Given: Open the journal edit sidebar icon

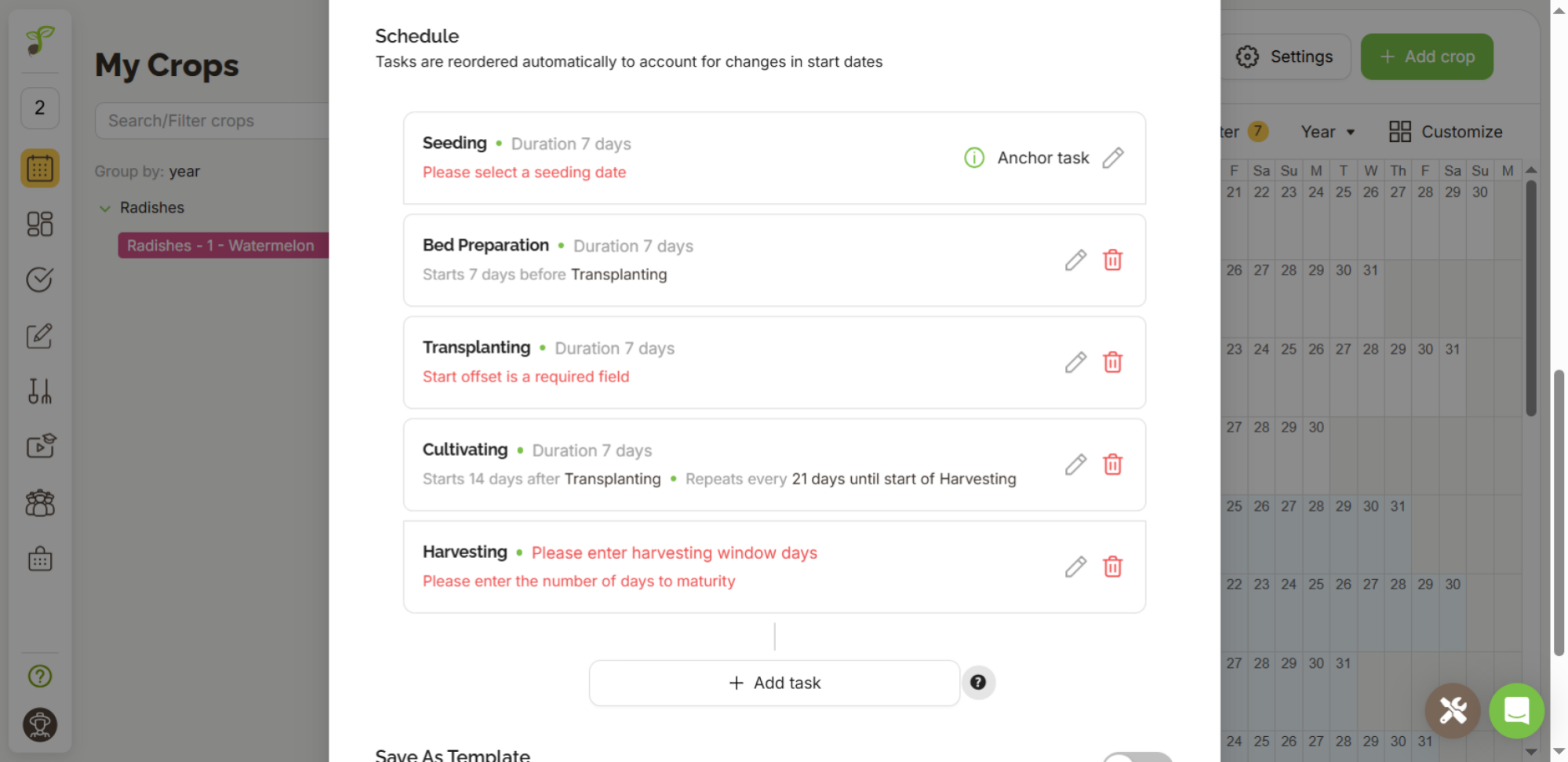Looking at the screenshot, I should click(39, 336).
